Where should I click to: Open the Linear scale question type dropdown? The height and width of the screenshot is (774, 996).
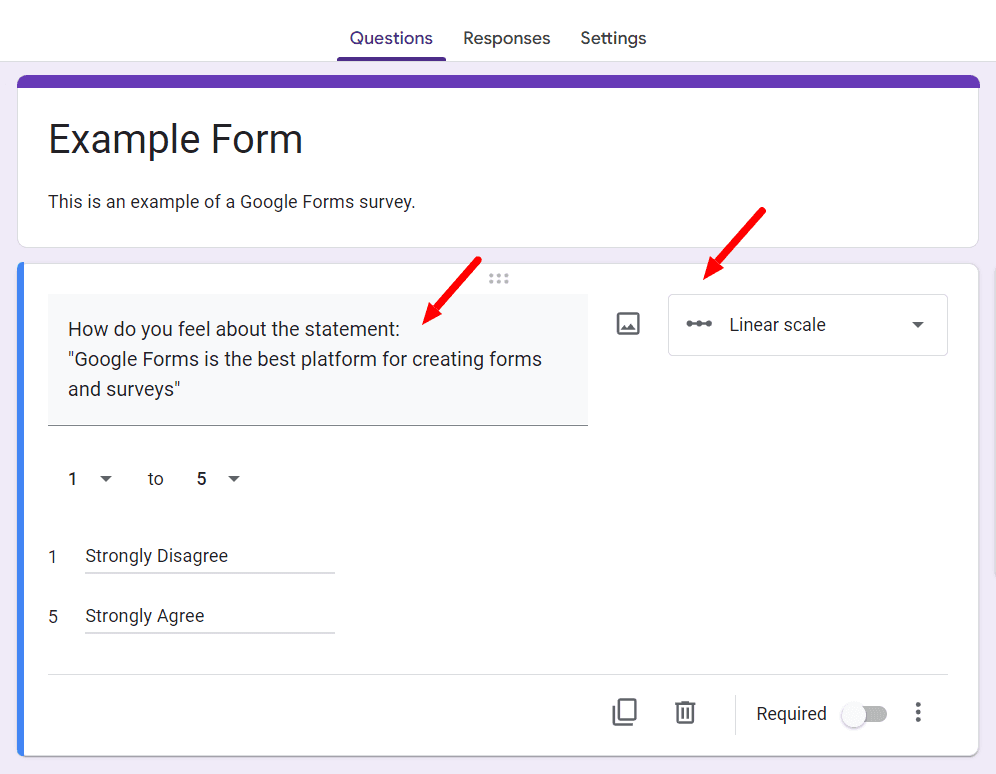pyautogui.click(x=807, y=324)
